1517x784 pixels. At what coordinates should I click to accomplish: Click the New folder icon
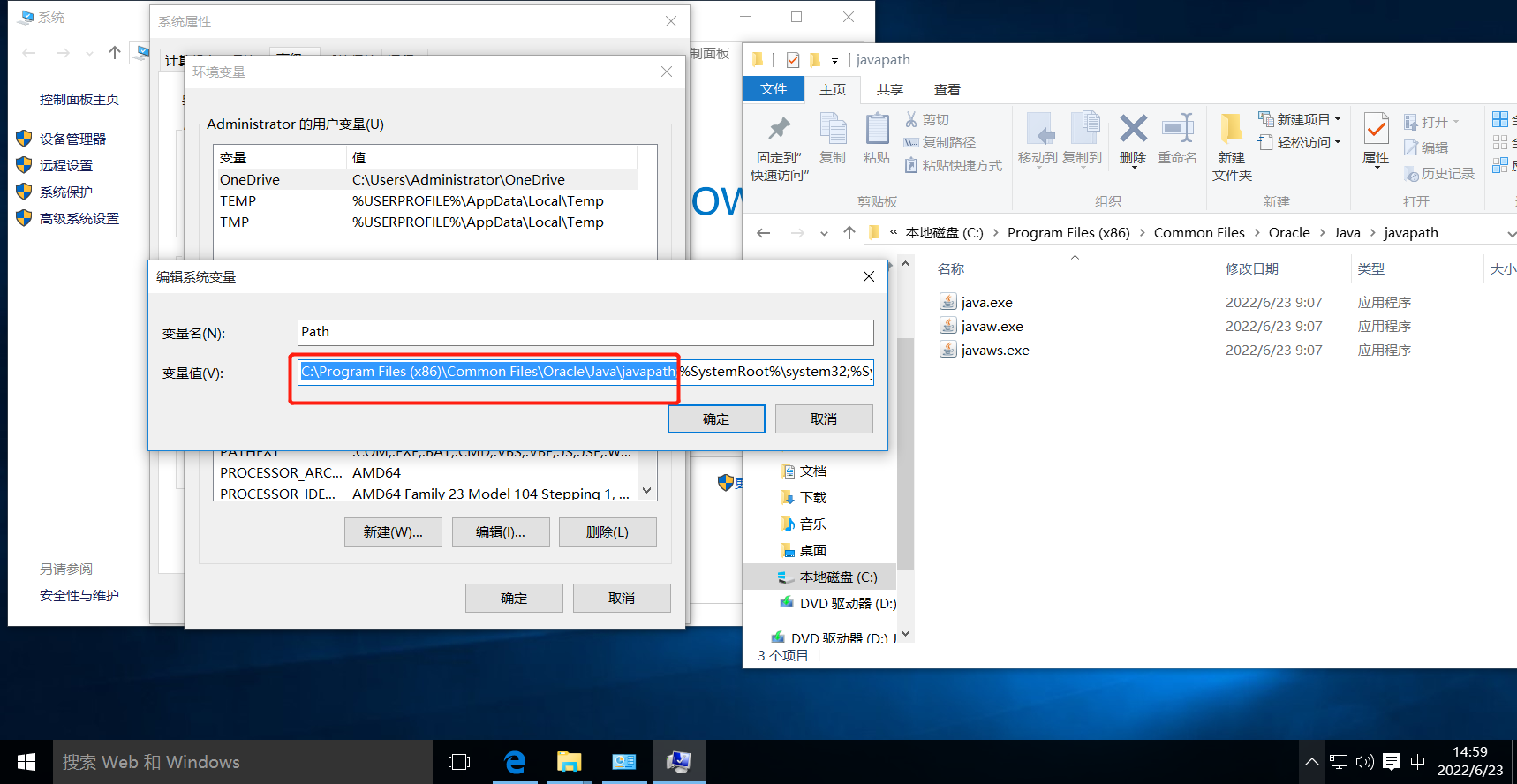click(x=1231, y=129)
